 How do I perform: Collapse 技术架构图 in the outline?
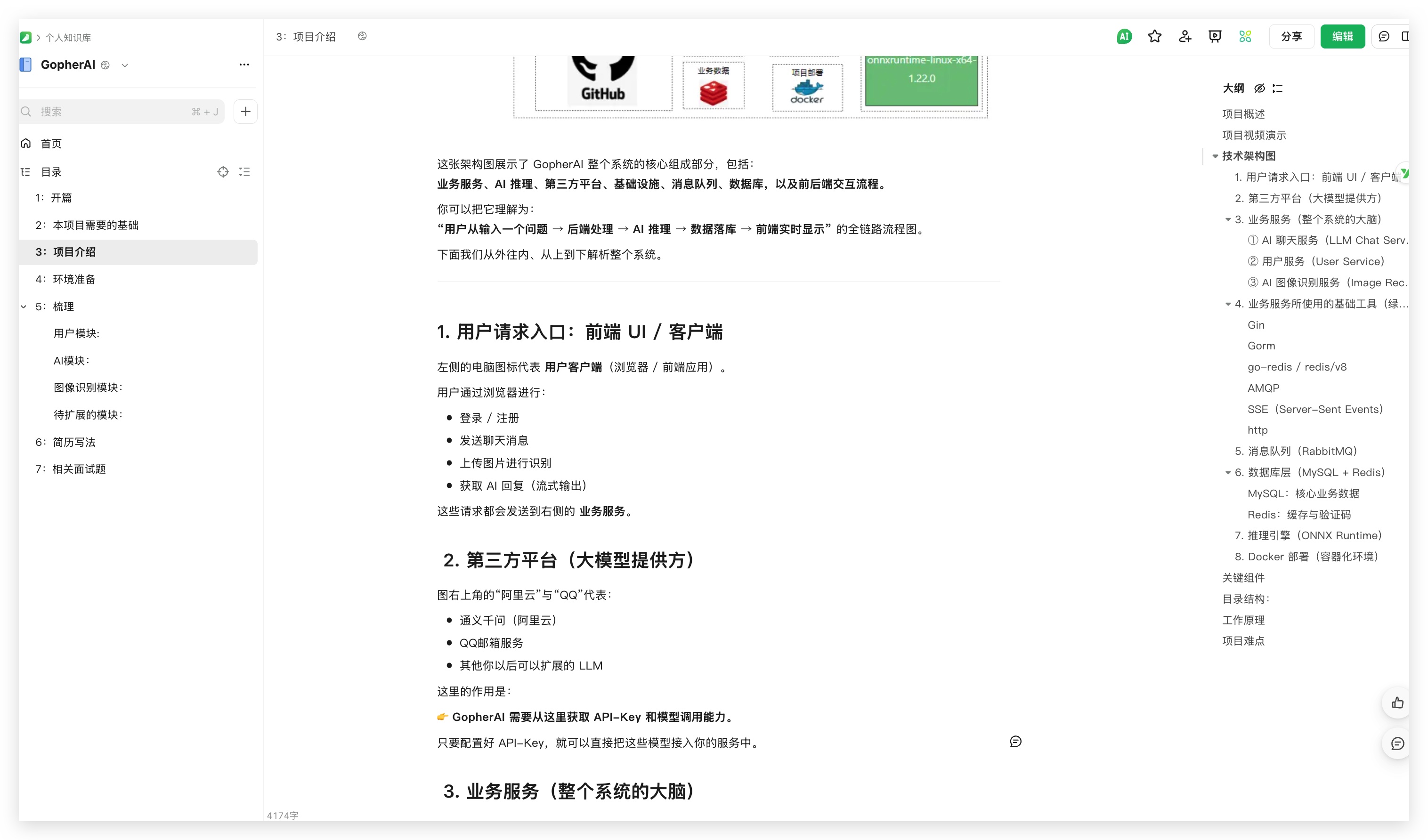tap(1215, 156)
